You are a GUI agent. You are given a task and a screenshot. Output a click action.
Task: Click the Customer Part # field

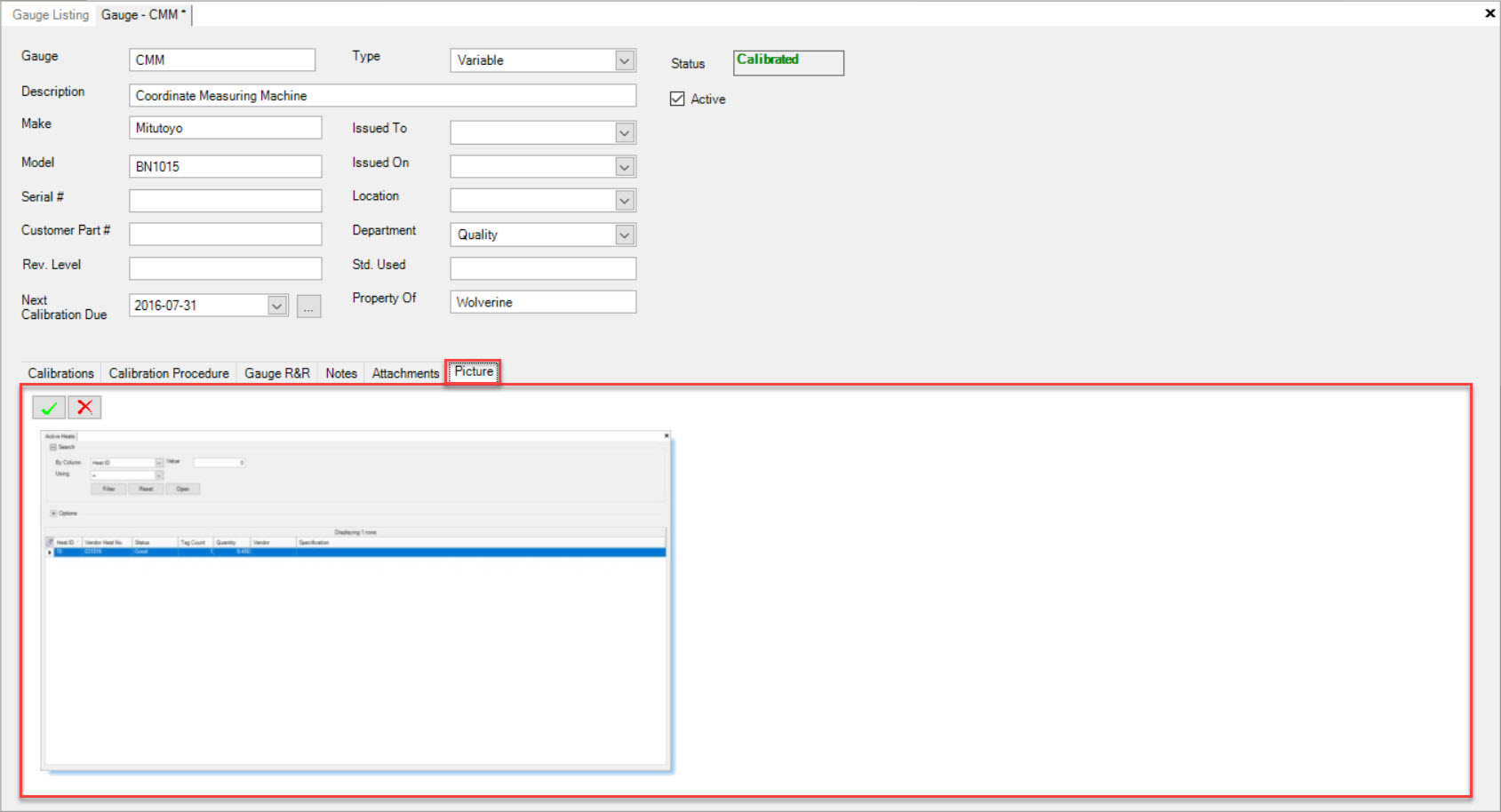click(226, 234)
